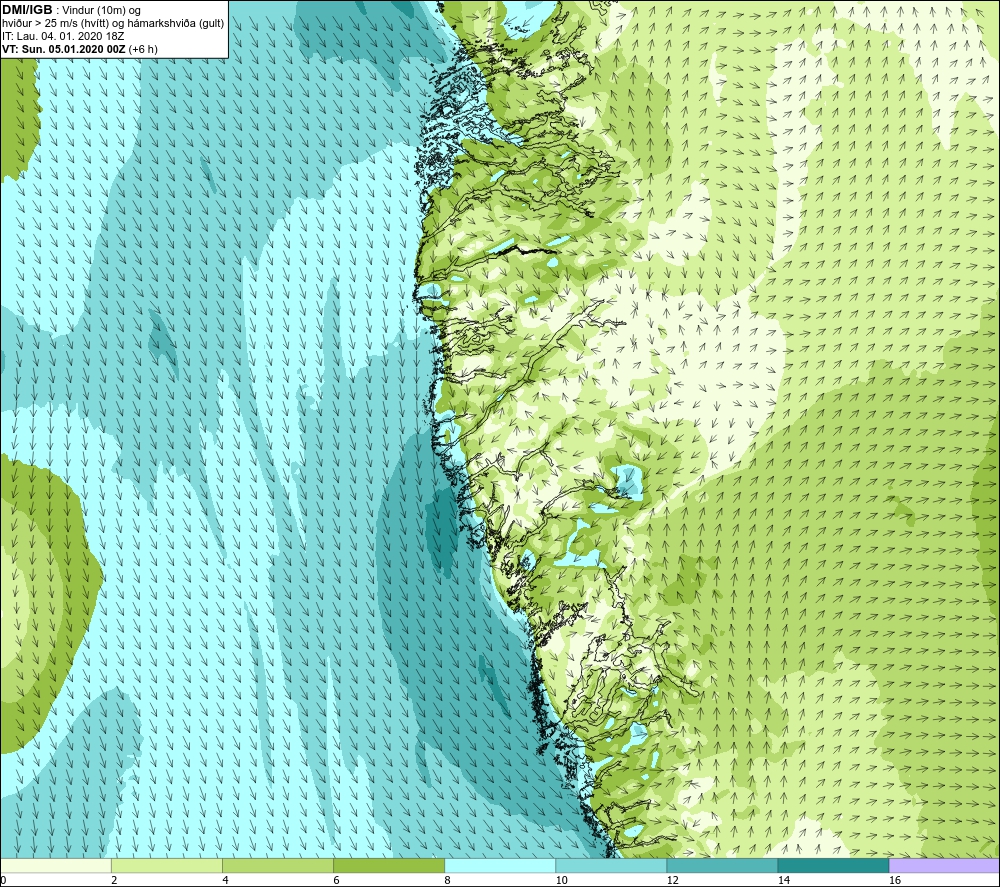This screenshot has height=887, width=1000.
Task: Click the '8' scale label
Action: (x=447, y=880)
